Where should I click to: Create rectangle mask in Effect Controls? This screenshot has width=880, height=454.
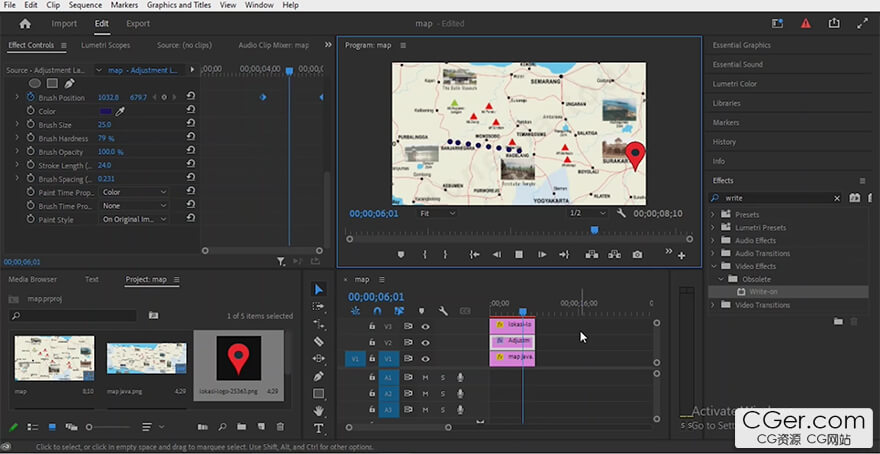point(52,84)
